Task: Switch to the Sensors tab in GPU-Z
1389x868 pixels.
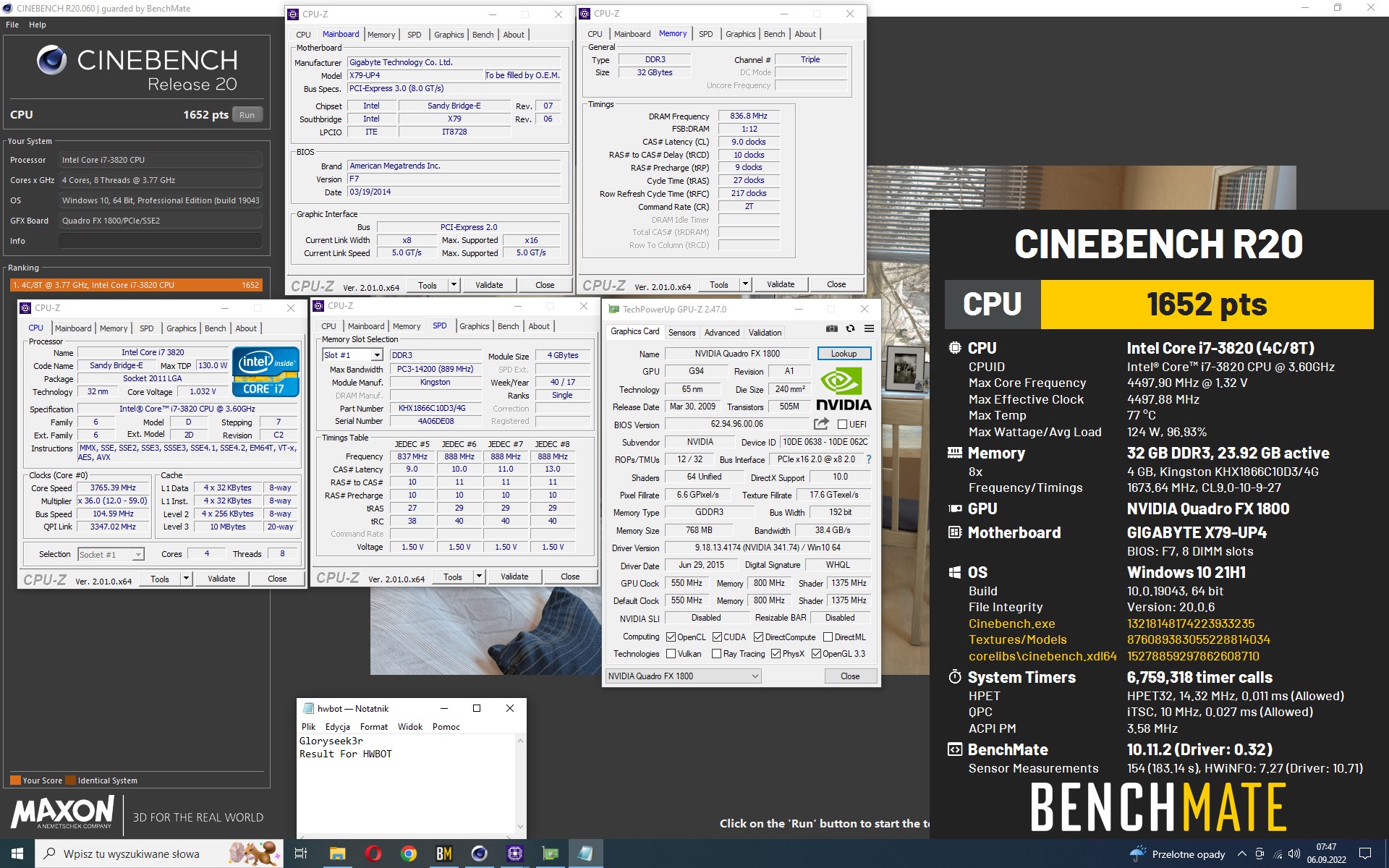Action: [x=681, y=333]
